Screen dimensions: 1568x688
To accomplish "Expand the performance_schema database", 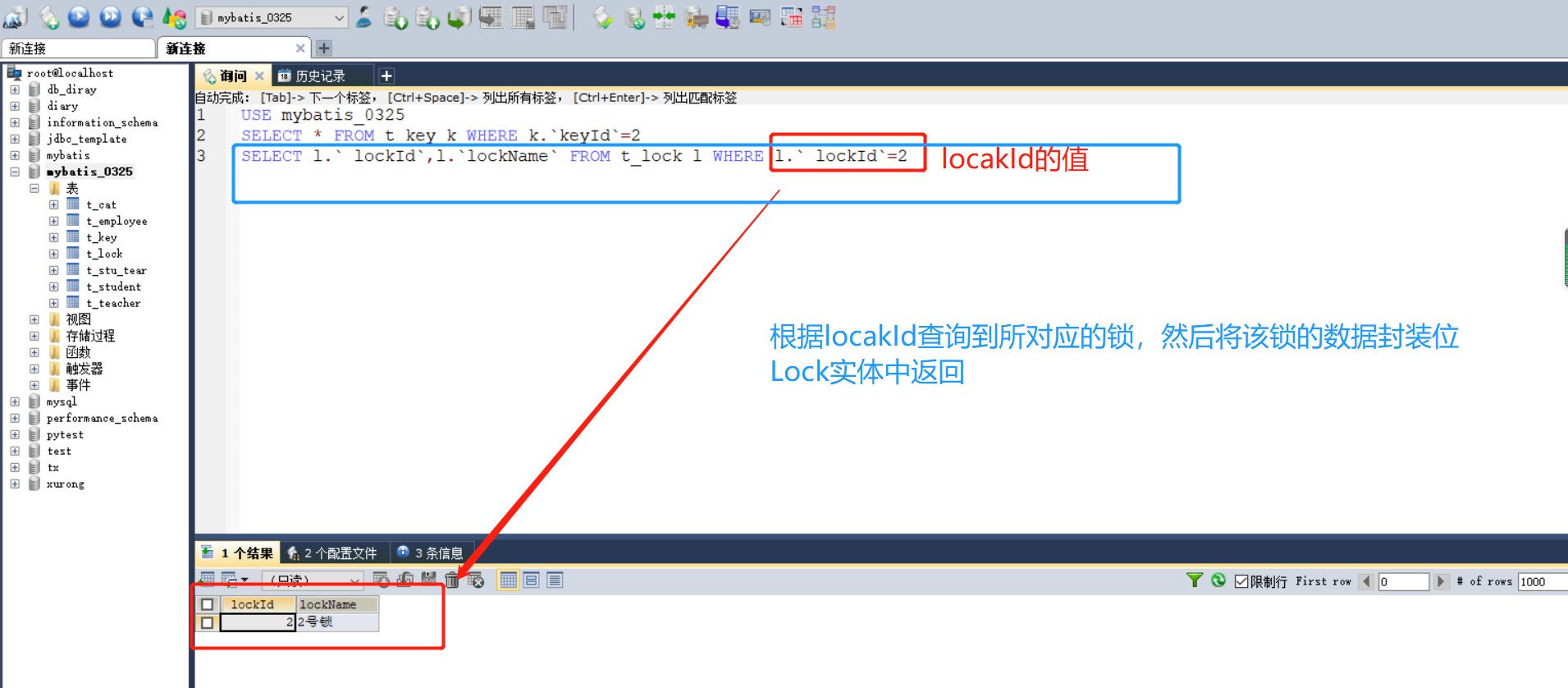I will pos(15,418).
